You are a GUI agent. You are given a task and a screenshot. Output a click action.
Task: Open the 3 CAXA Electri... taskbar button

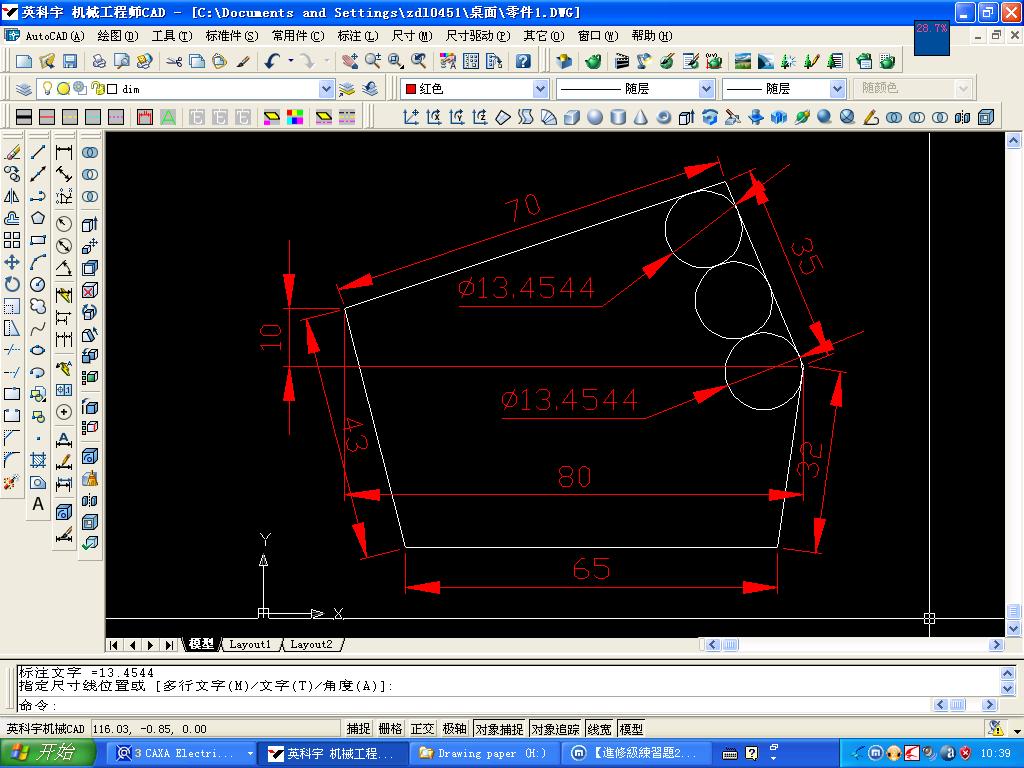pos(181,753)
